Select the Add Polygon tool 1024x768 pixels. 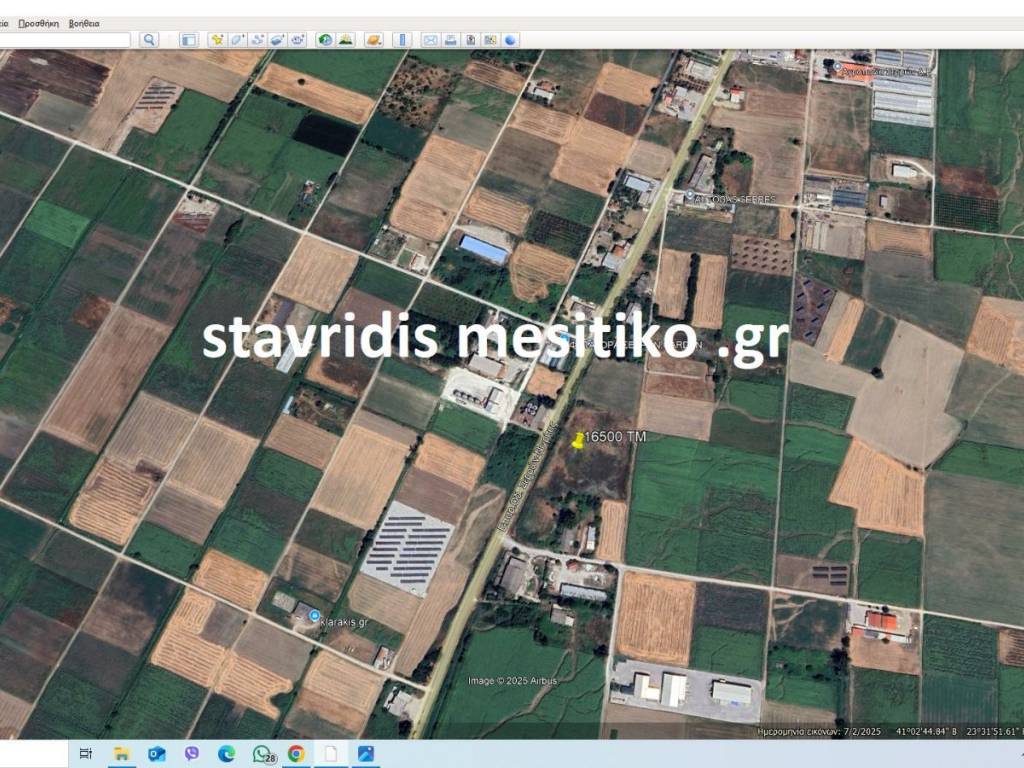[x=237, y=40]
